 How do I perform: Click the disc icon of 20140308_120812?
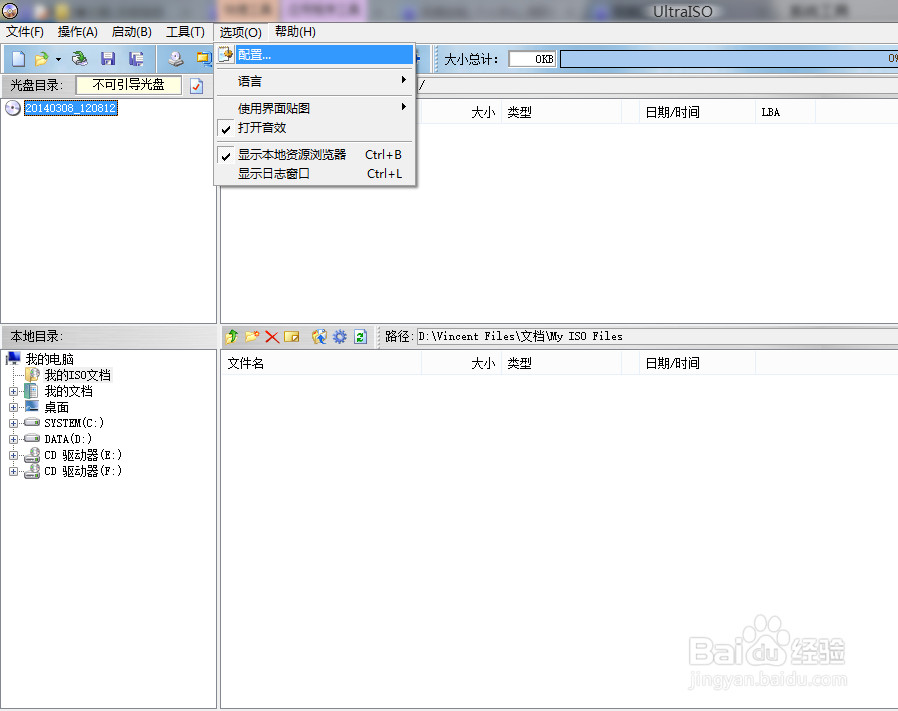tap(13, 108)
